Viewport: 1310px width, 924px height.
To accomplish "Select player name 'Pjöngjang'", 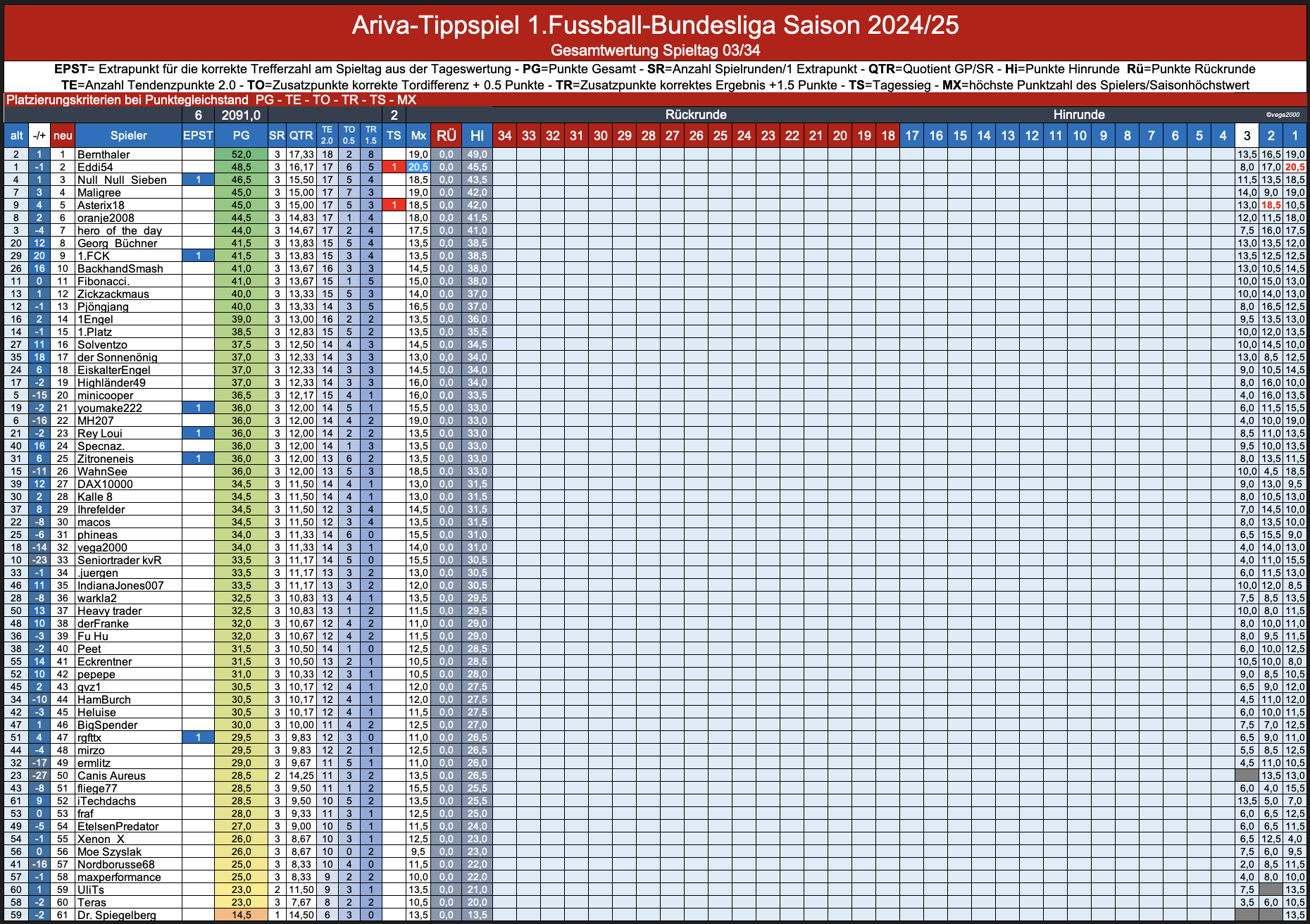I will (103, 306).
